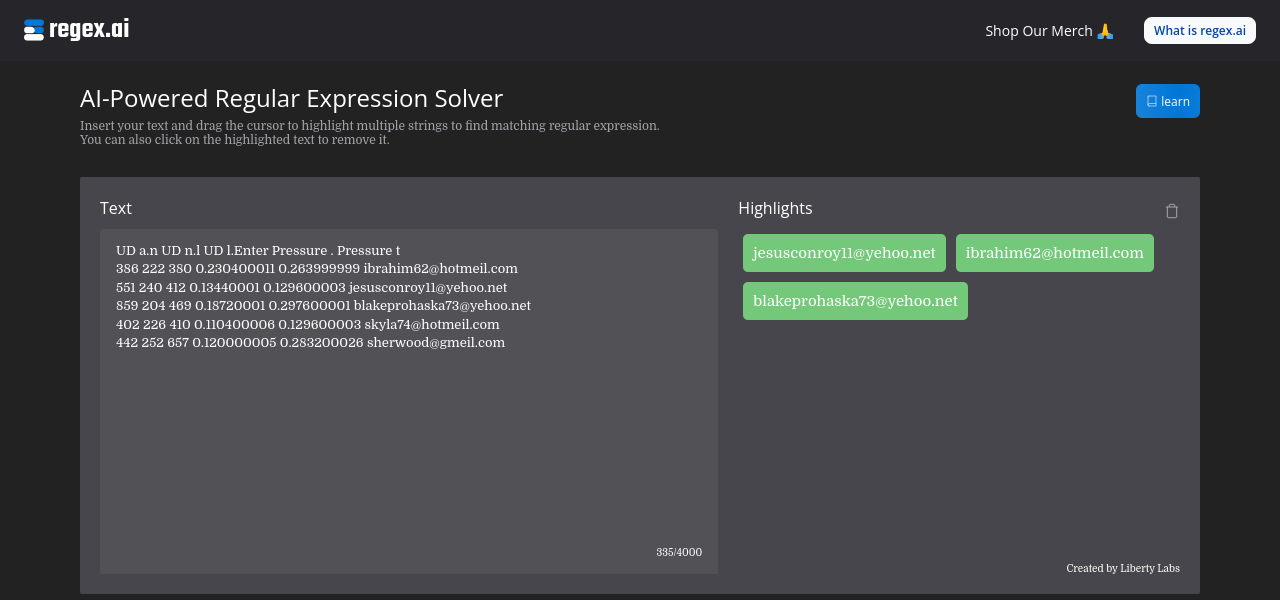Click the regex.ai logo icon
Screen dimensions: 1280x600
[34, 30]
